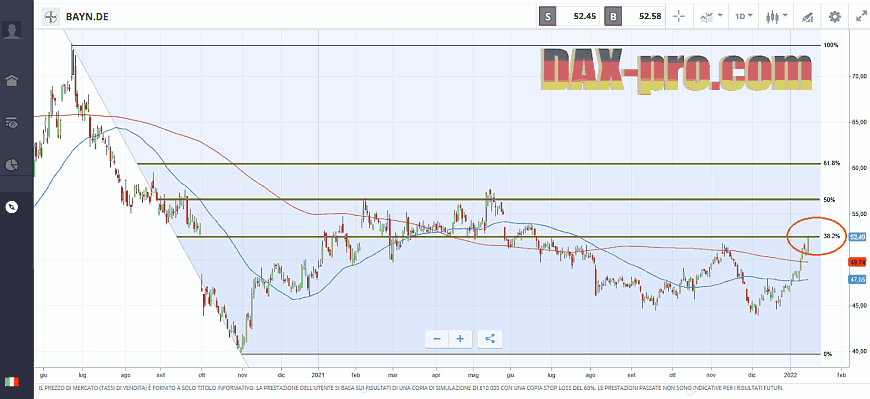The image size is (870, 399).
Task: Zoom out with the minus button
Action: coord(437,339)
